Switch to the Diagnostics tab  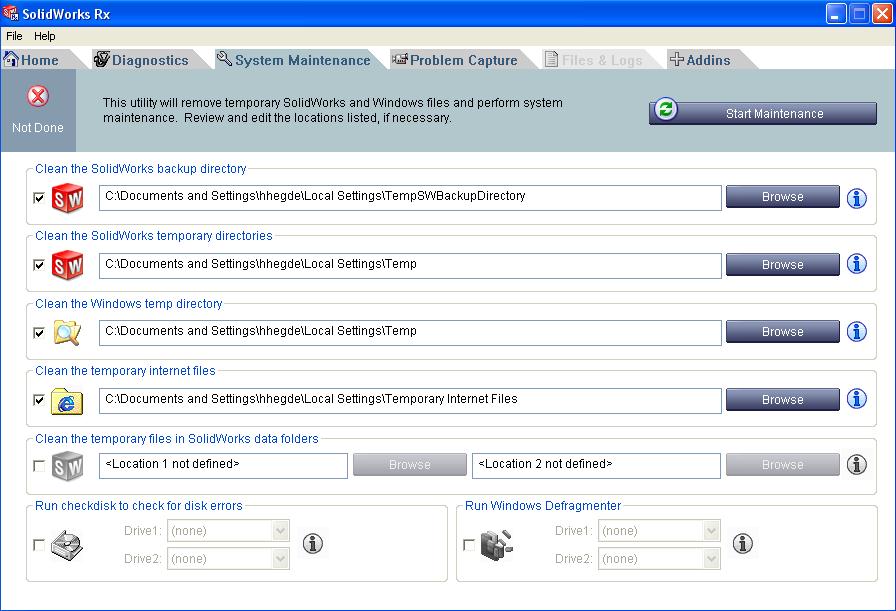[x=148, y=59]
